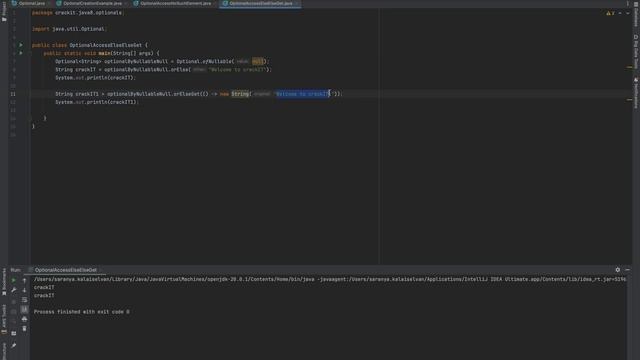Run main method from gutter arrow

click(21, 53)
